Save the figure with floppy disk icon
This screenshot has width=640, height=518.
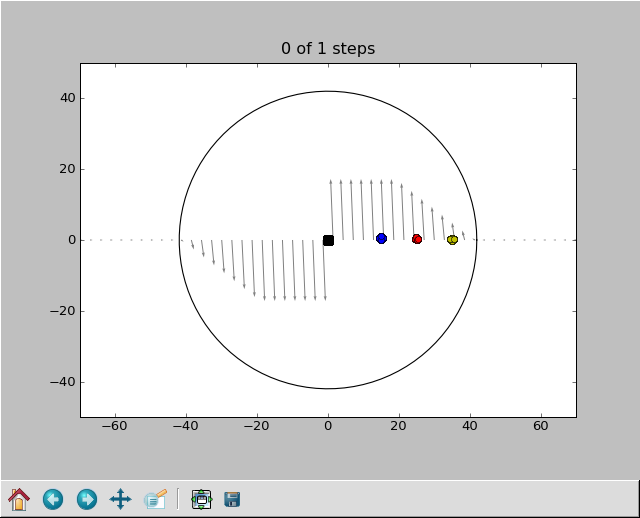[x=232, y=499]
